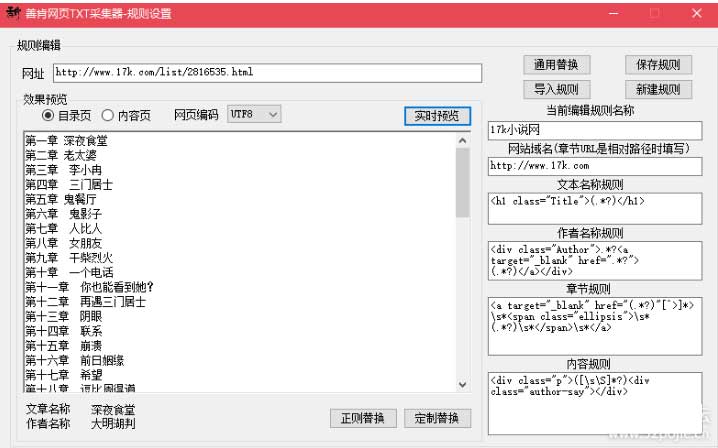This screenshot has width=718, height=448.
Task: Focus the 章节规则 text box
Action: click(x=595, y=326)
